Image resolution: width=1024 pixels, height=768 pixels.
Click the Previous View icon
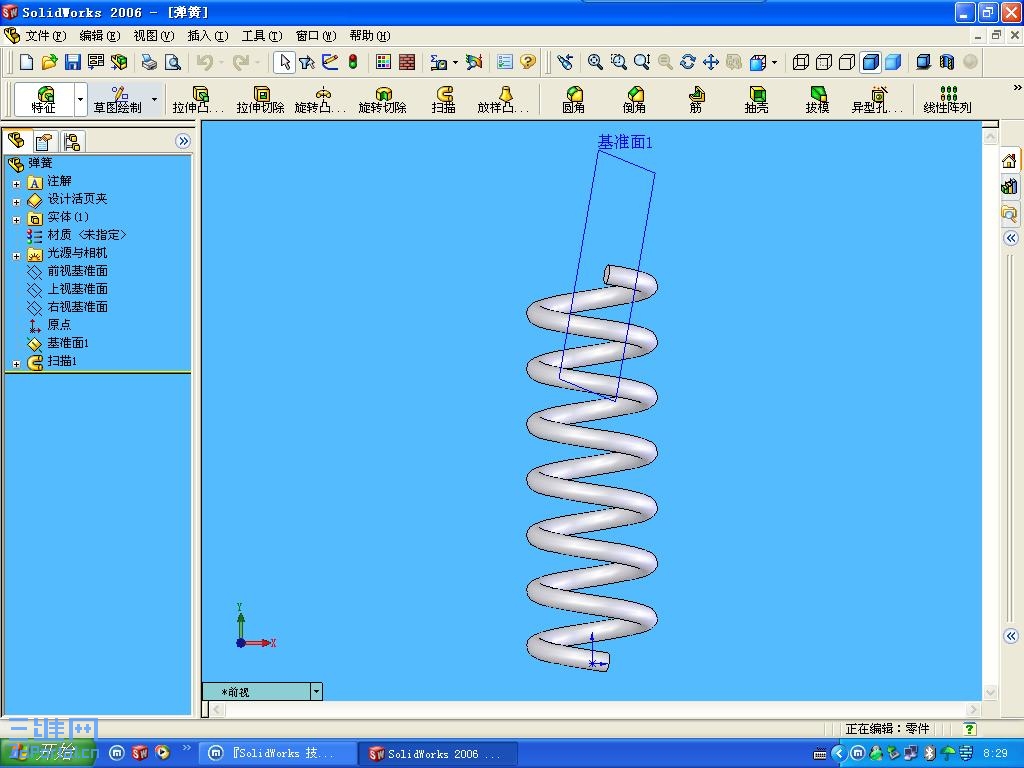pyautogui.click(x=565, y=62)
